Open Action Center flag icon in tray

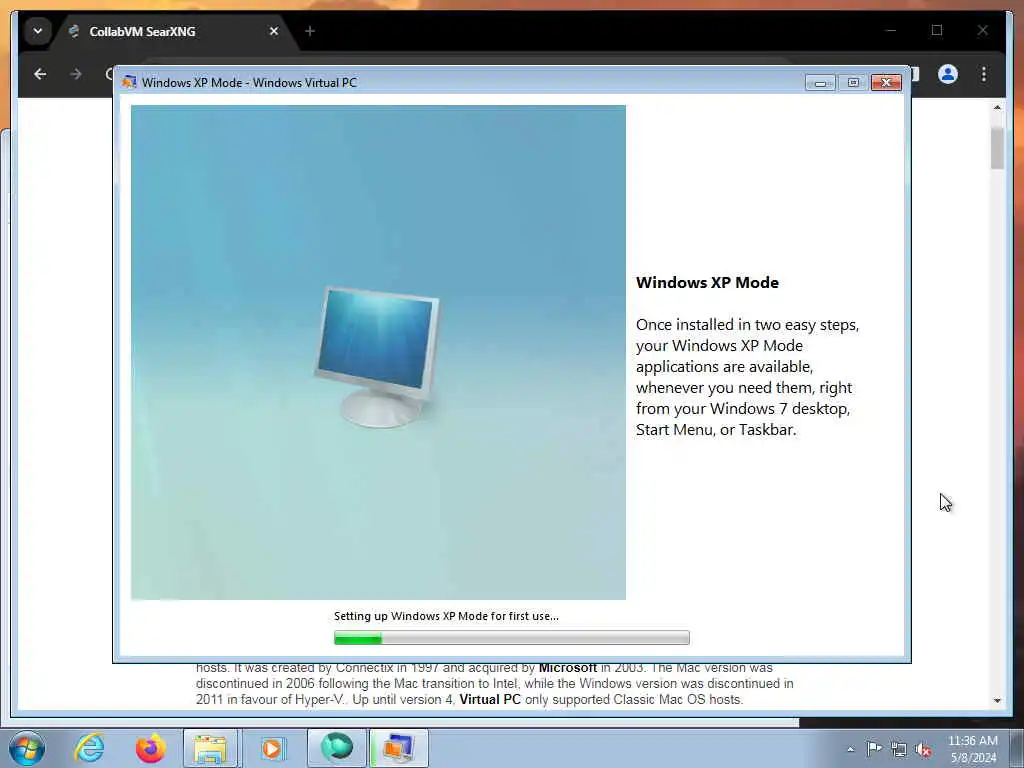[874, 748]
